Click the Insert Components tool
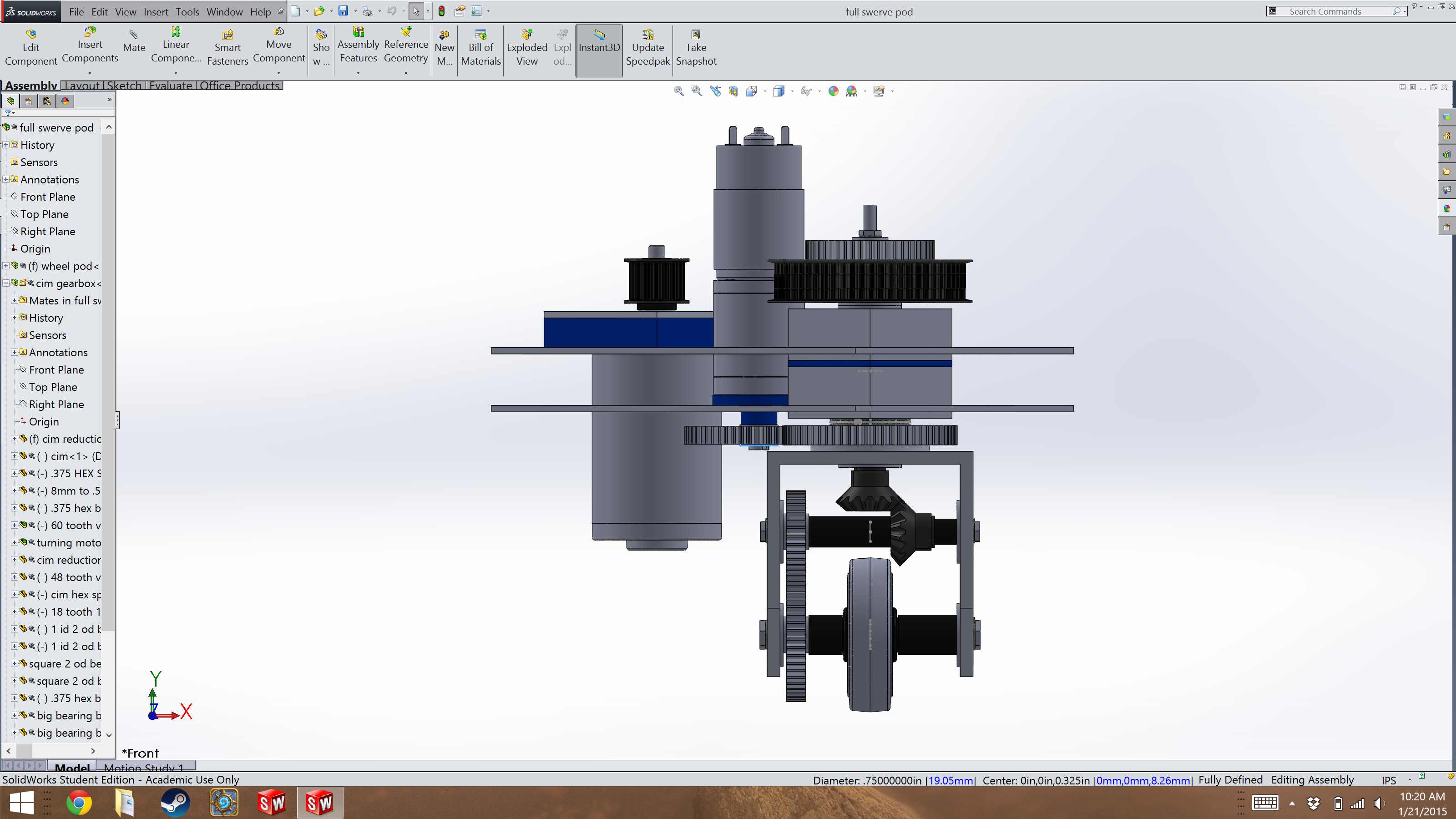Viewport: 1456px width, 819px height. (x=90, y=45)
